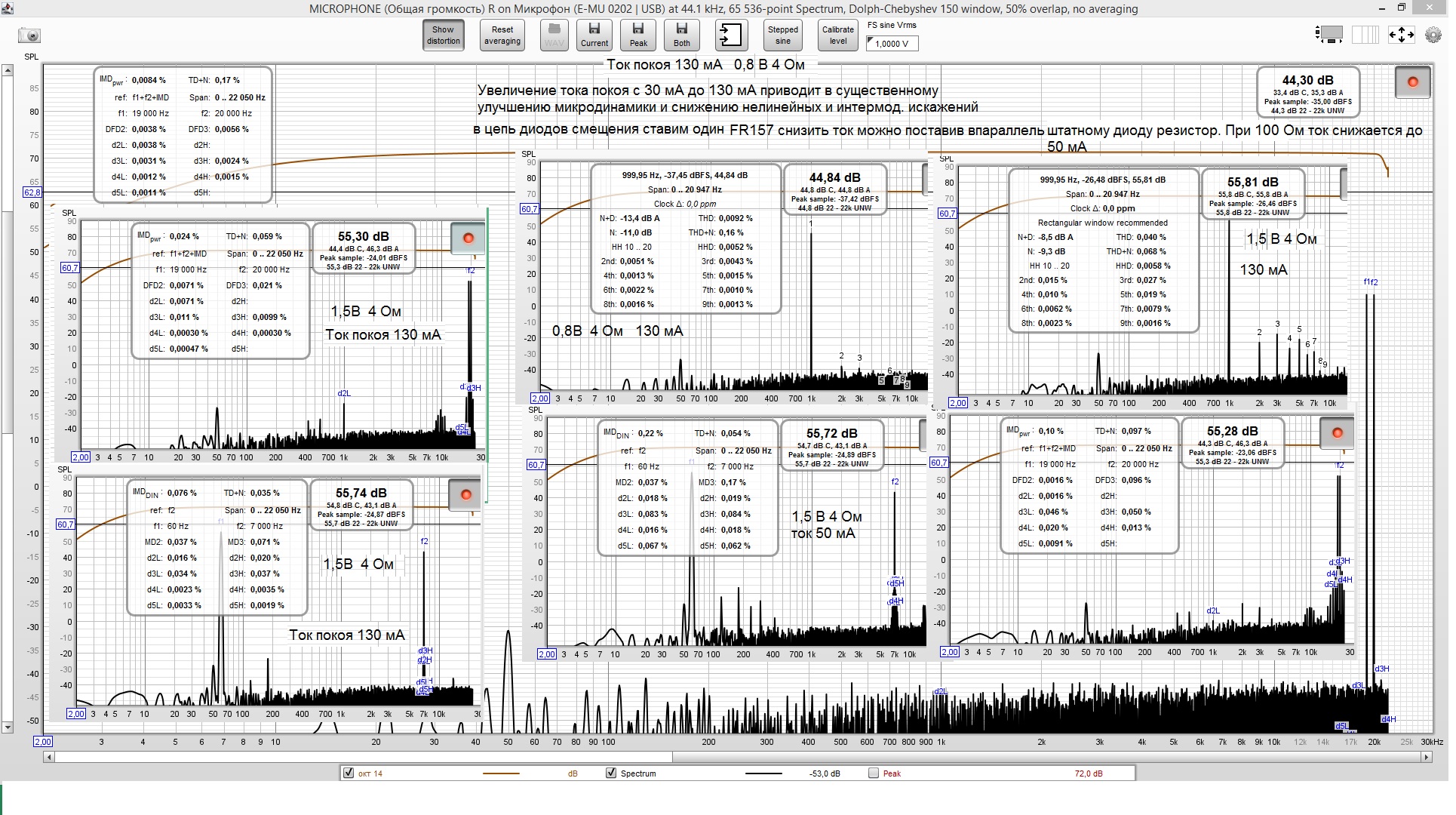The image size is (1456, 815).
Task: Open graph limits four-arrow icon
Action: pos(1401,35)
